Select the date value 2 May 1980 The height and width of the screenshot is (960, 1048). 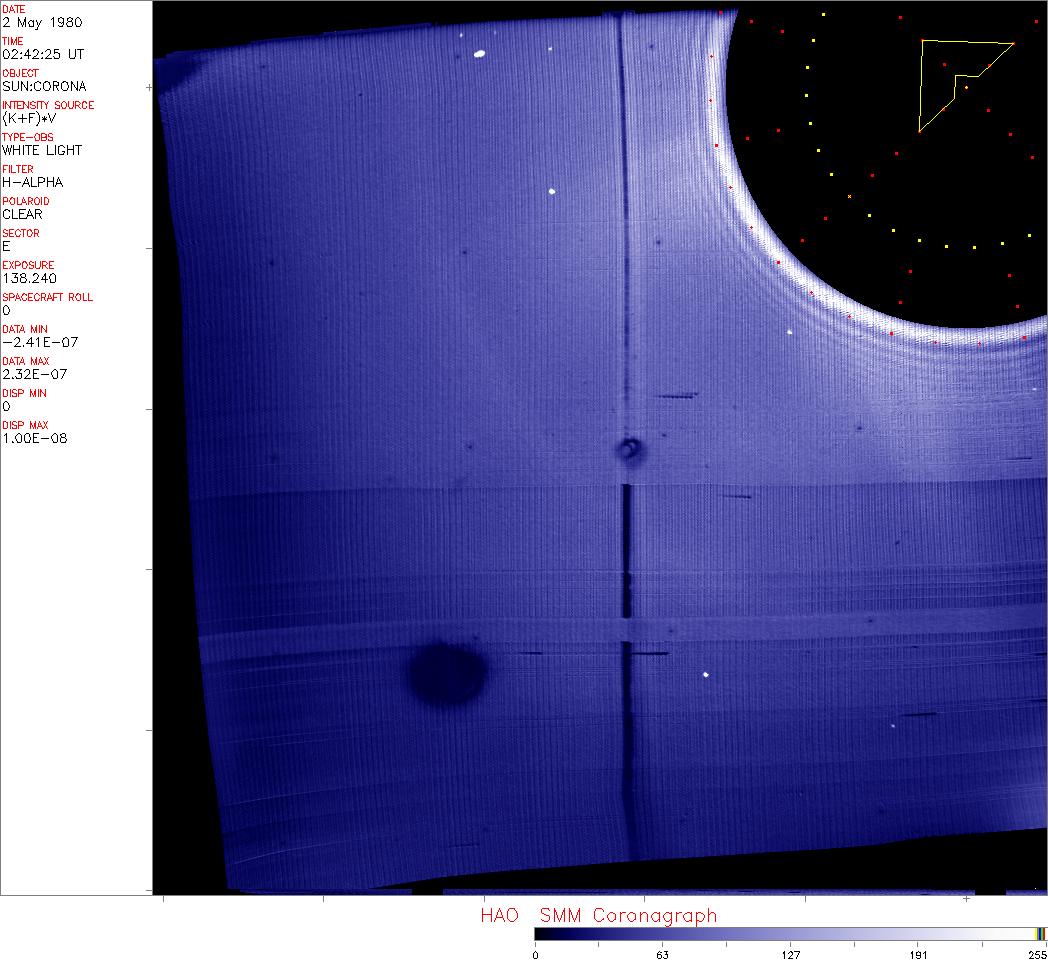click(x=43, y=22)
